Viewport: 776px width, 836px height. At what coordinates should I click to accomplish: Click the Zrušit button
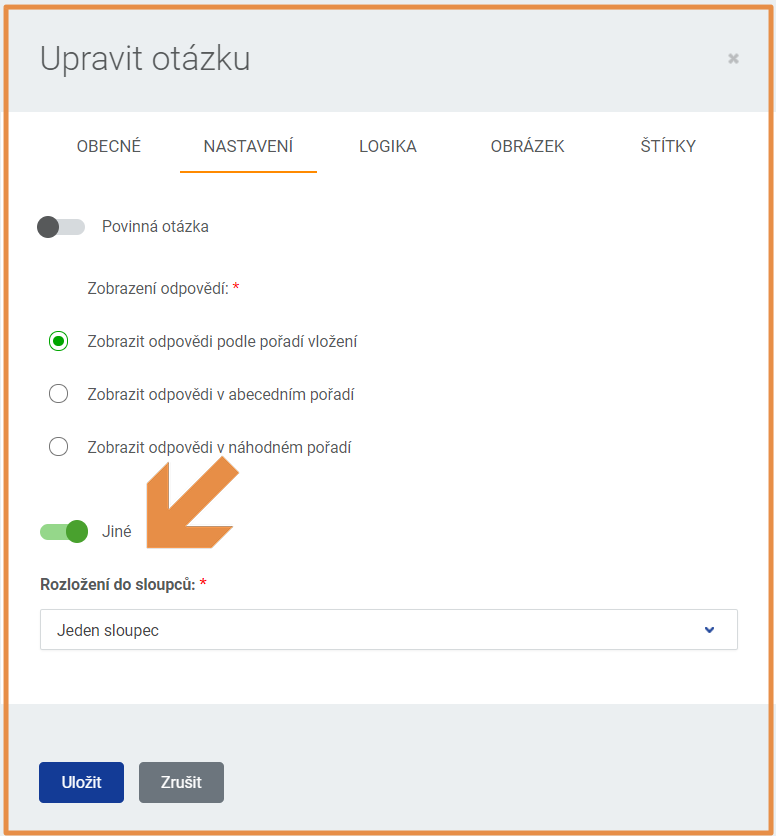click(181, 782)
